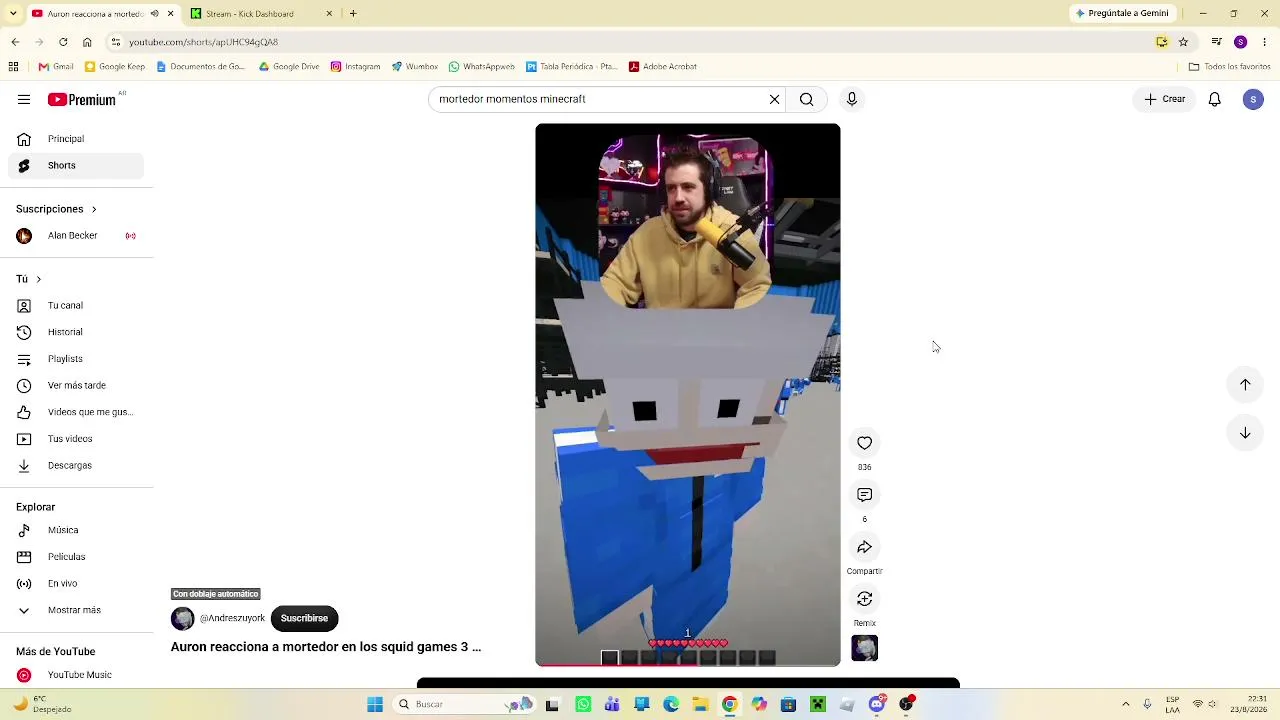The height and width of the screenshot is (720, 1280).
Task: Open Ver más tarde list
Action: point(76,385)
